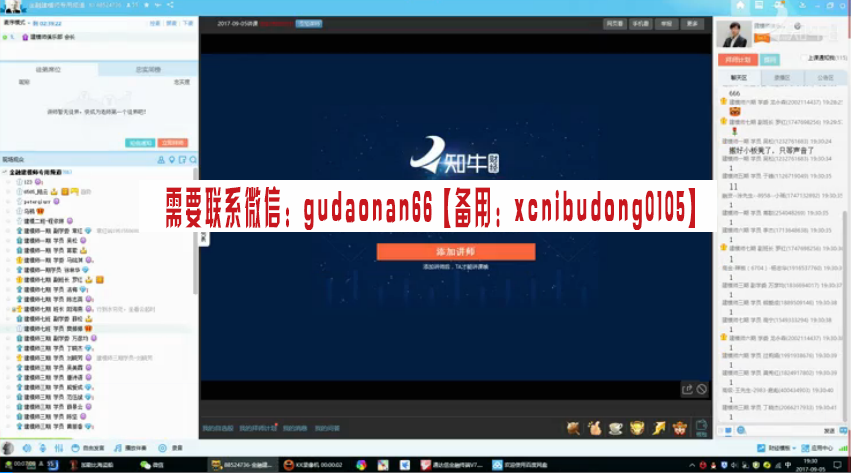Switch to the second left panel tab
The image size is (851, 473).
pyautogui.click(x=148, y=69)
